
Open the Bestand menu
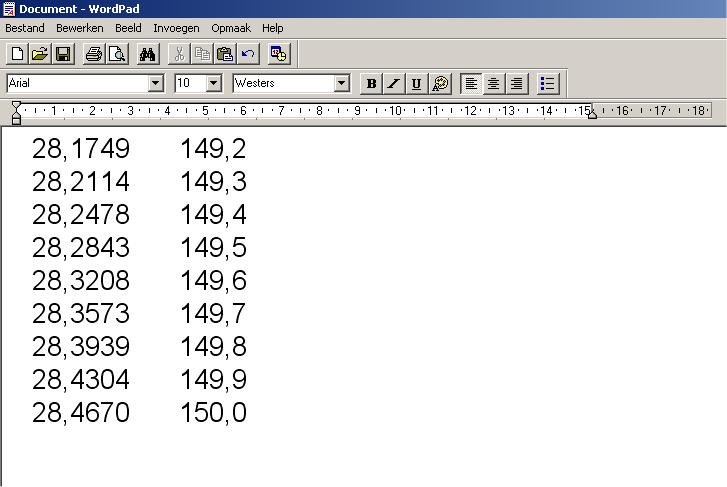tap(25, 28)
